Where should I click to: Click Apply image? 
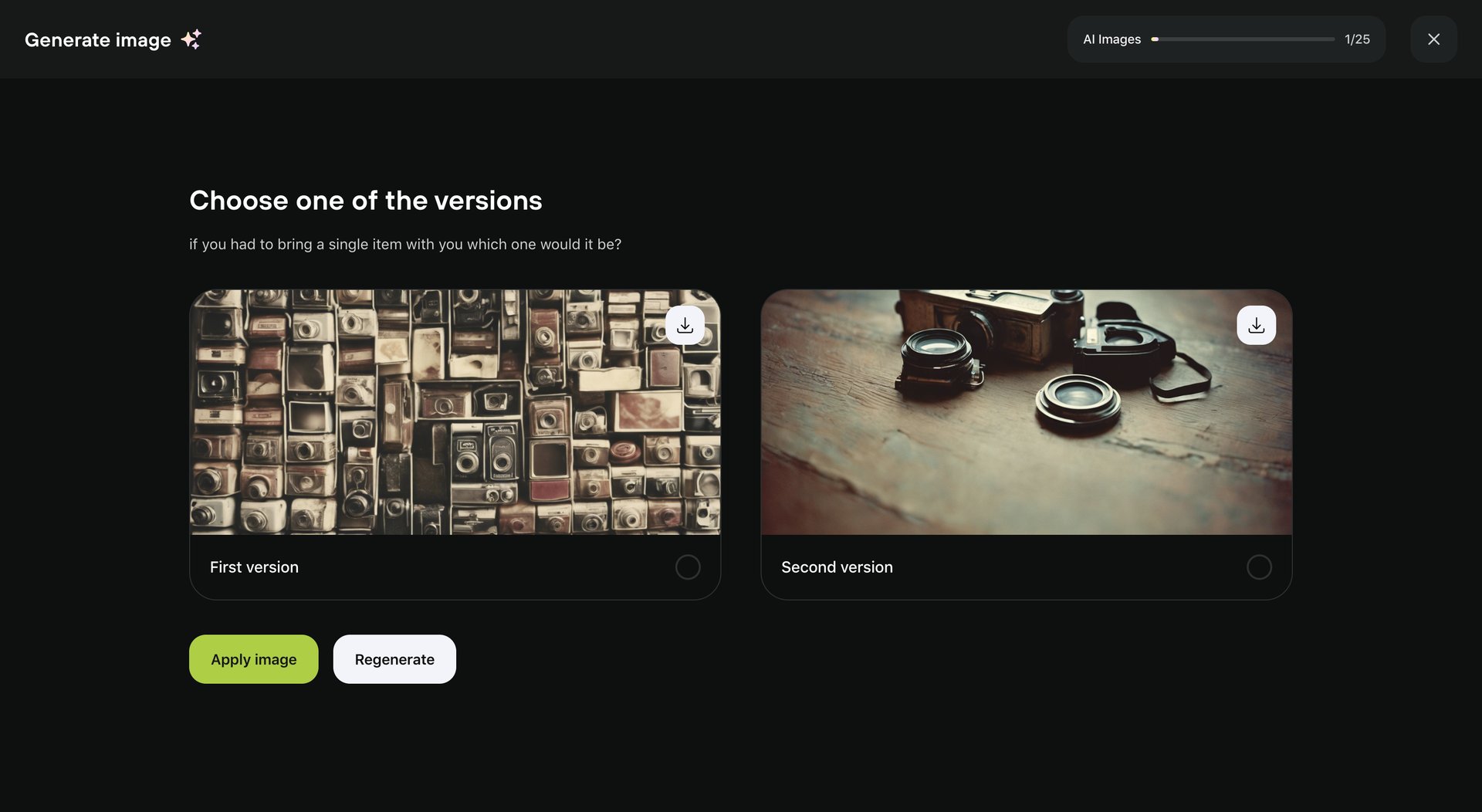tap(253, 658)
